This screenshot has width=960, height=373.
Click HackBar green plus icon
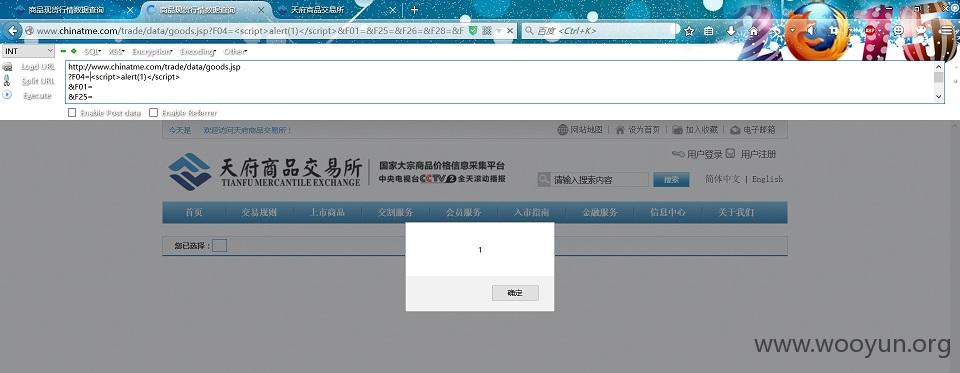click(x=73, y=51)
